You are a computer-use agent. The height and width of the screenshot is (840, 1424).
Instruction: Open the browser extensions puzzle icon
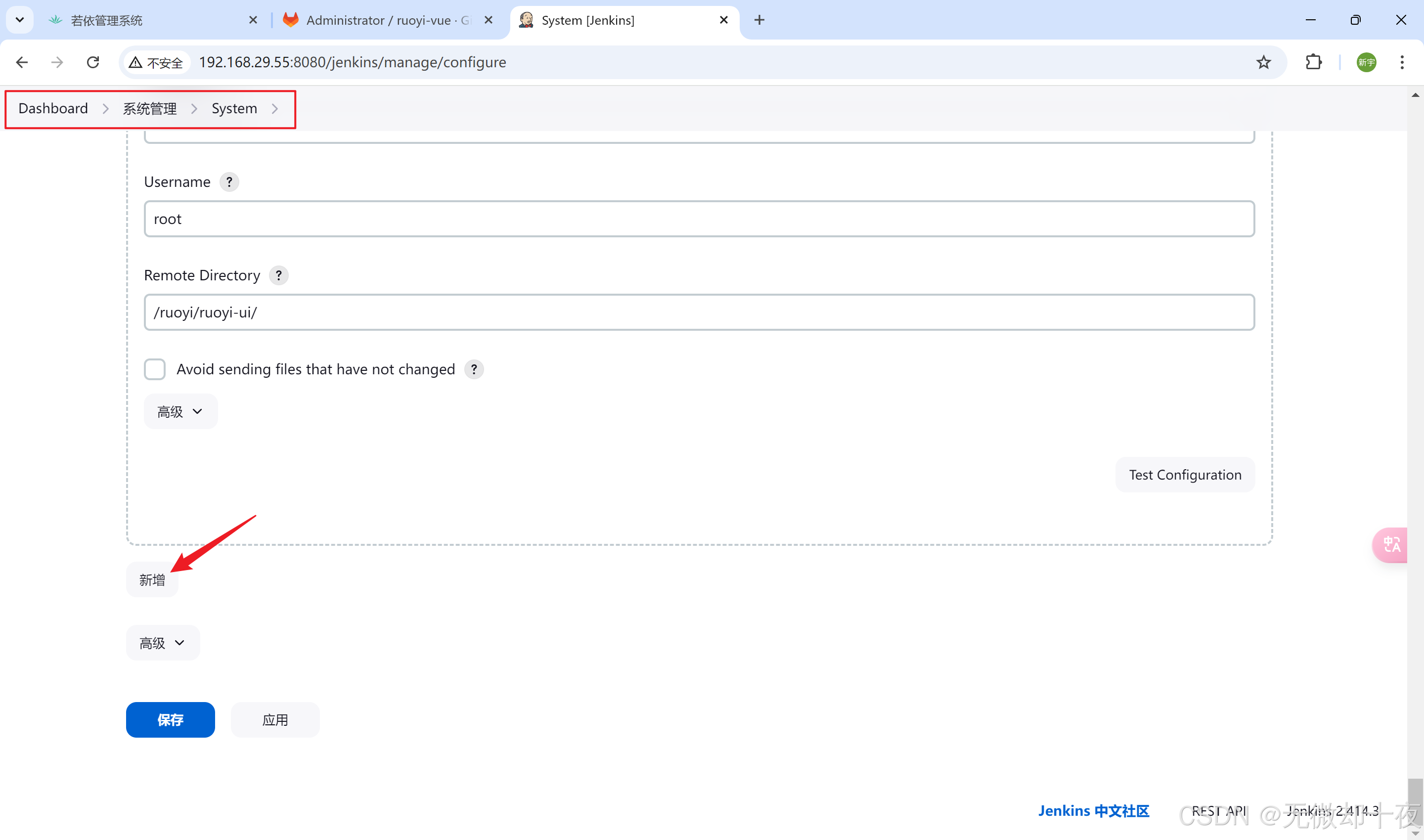click(1313, 62)
